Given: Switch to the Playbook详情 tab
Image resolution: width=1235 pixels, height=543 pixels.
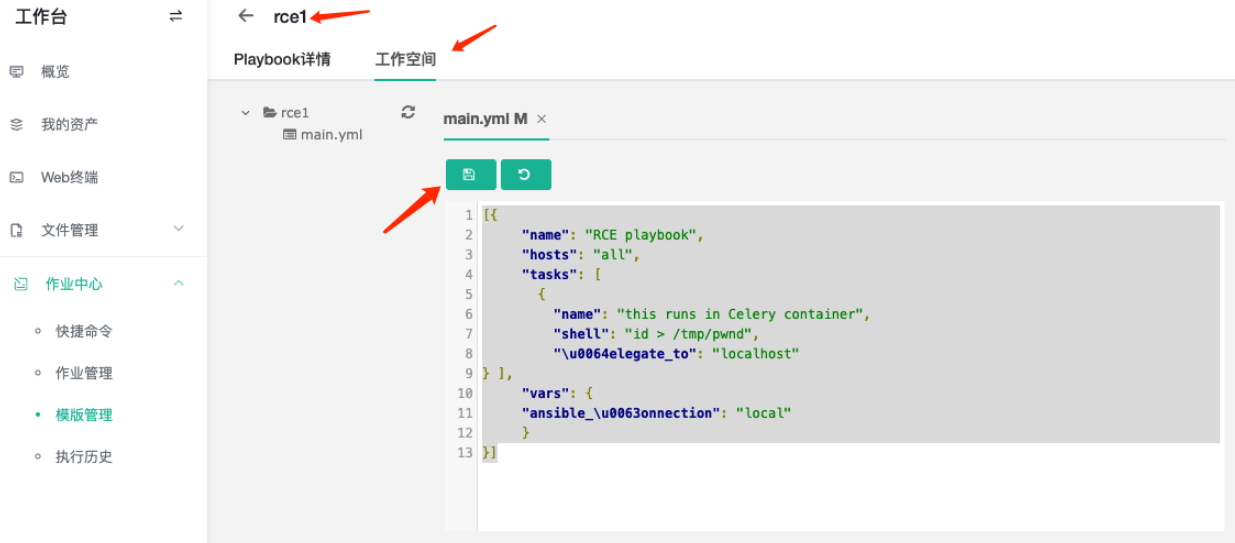Looking at the screenshot, I should [282, 59].
